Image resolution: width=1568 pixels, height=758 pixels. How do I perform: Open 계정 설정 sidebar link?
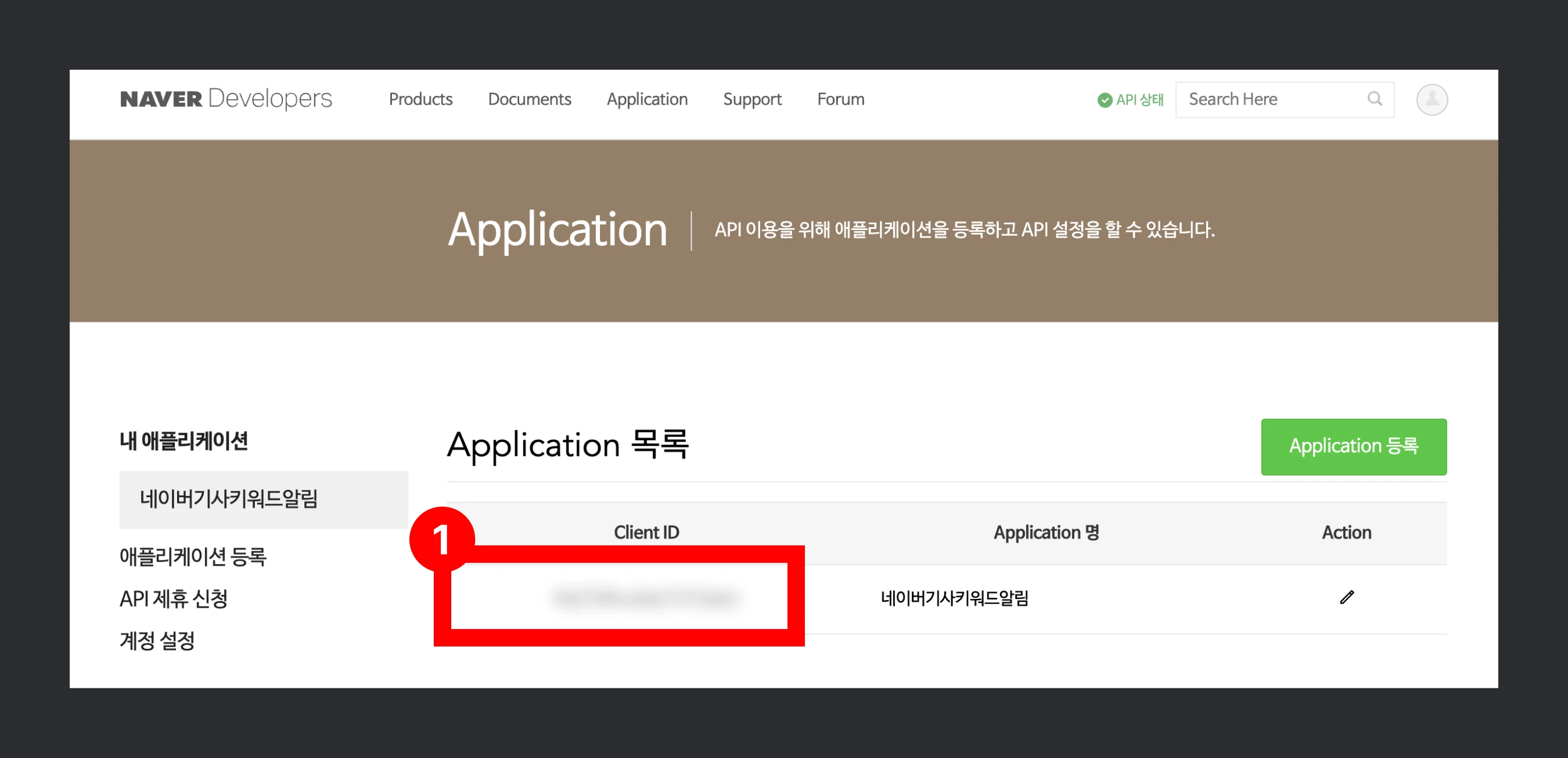[157, 641]
